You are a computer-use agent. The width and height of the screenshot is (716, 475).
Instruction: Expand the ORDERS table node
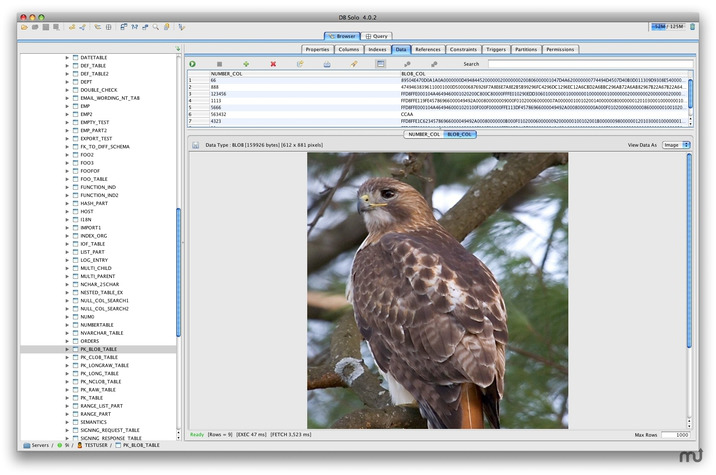pos(68,340)
